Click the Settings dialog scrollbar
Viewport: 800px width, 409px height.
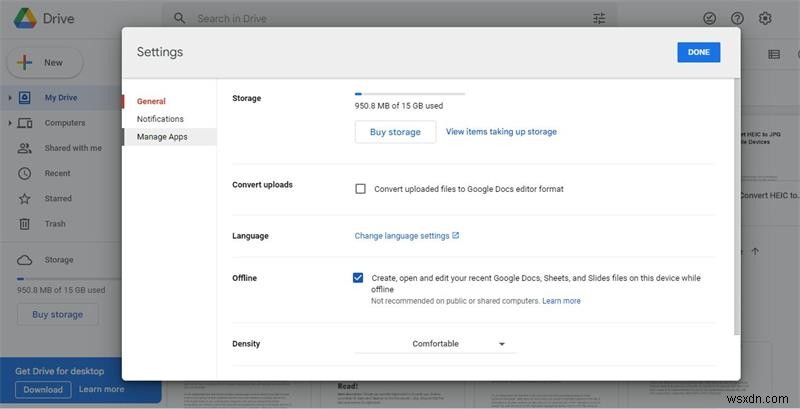click(737, 207)
